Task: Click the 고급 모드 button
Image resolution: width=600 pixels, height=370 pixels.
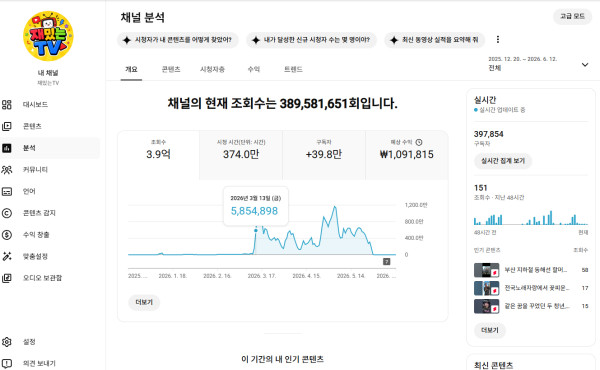Action: point(572,16)
